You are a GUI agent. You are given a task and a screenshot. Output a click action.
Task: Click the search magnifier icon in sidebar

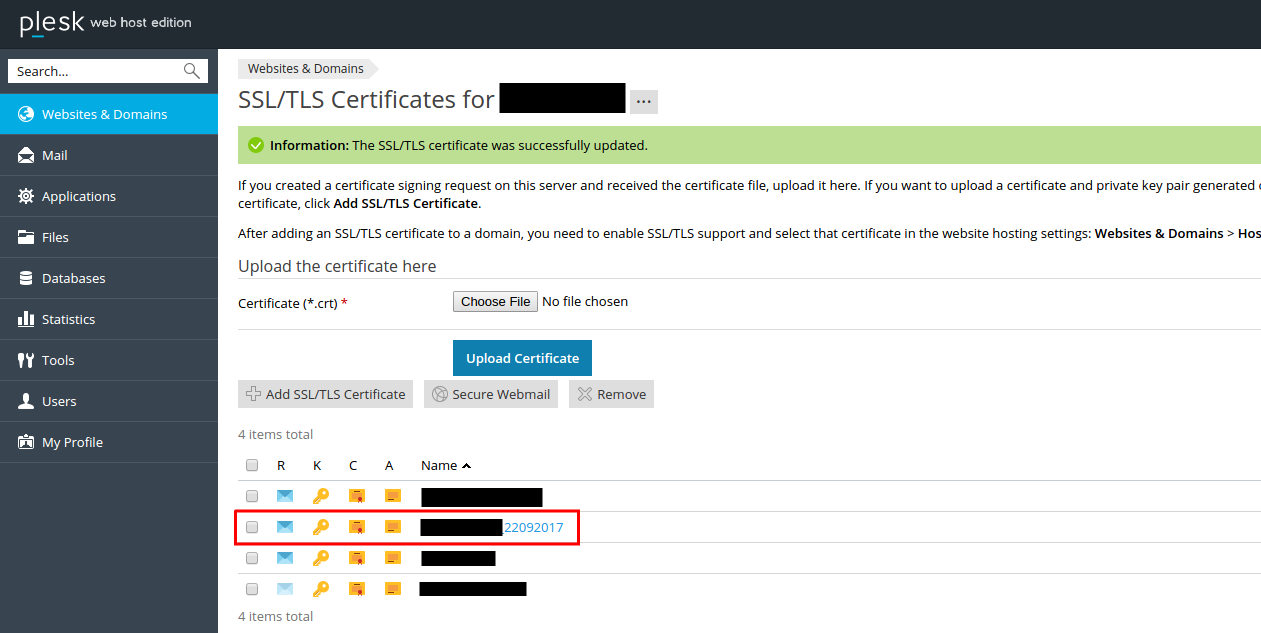click(192, 71)
